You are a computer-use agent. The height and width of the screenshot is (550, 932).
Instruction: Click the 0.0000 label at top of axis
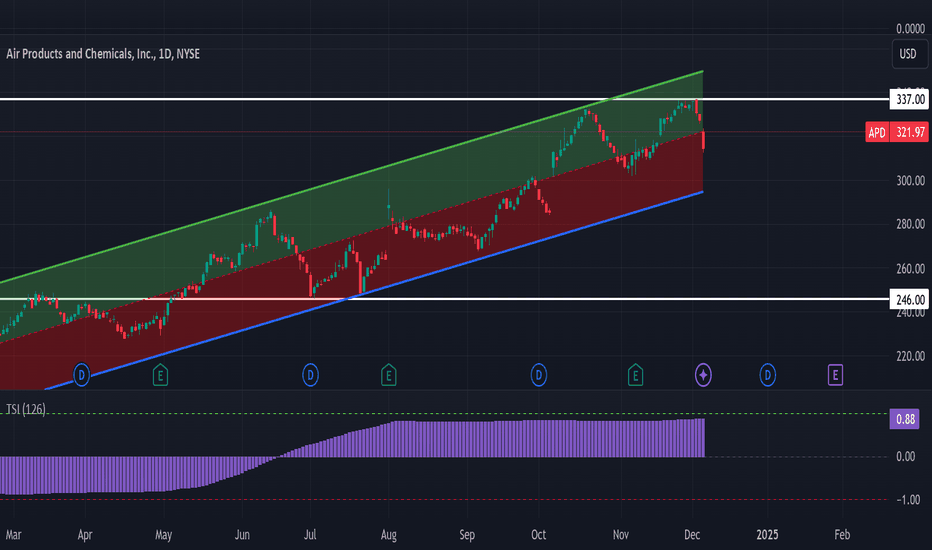point(910,29)
